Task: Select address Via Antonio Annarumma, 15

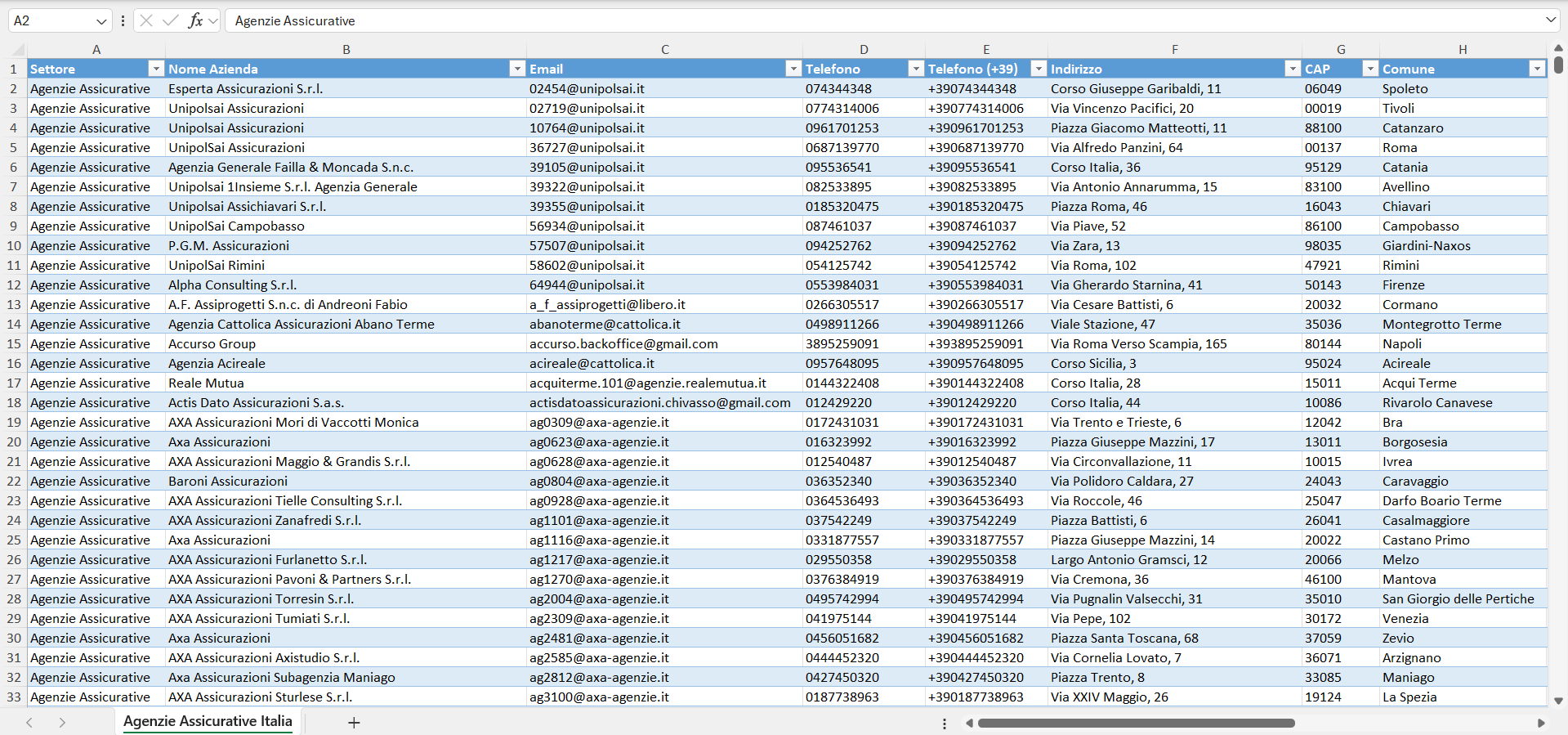Action: tap(1175, 186)
